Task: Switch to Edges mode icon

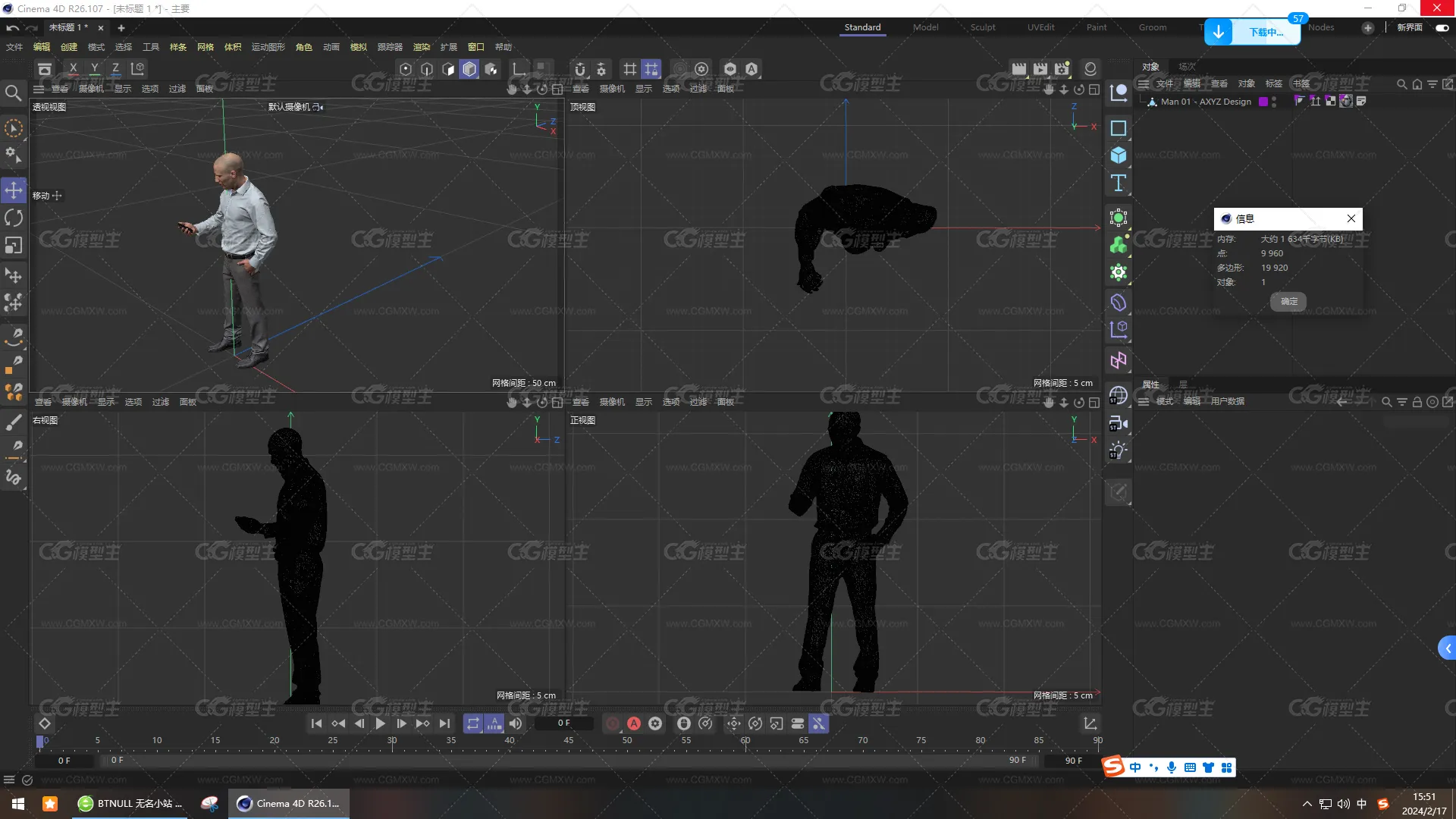Action: (427, 69)
